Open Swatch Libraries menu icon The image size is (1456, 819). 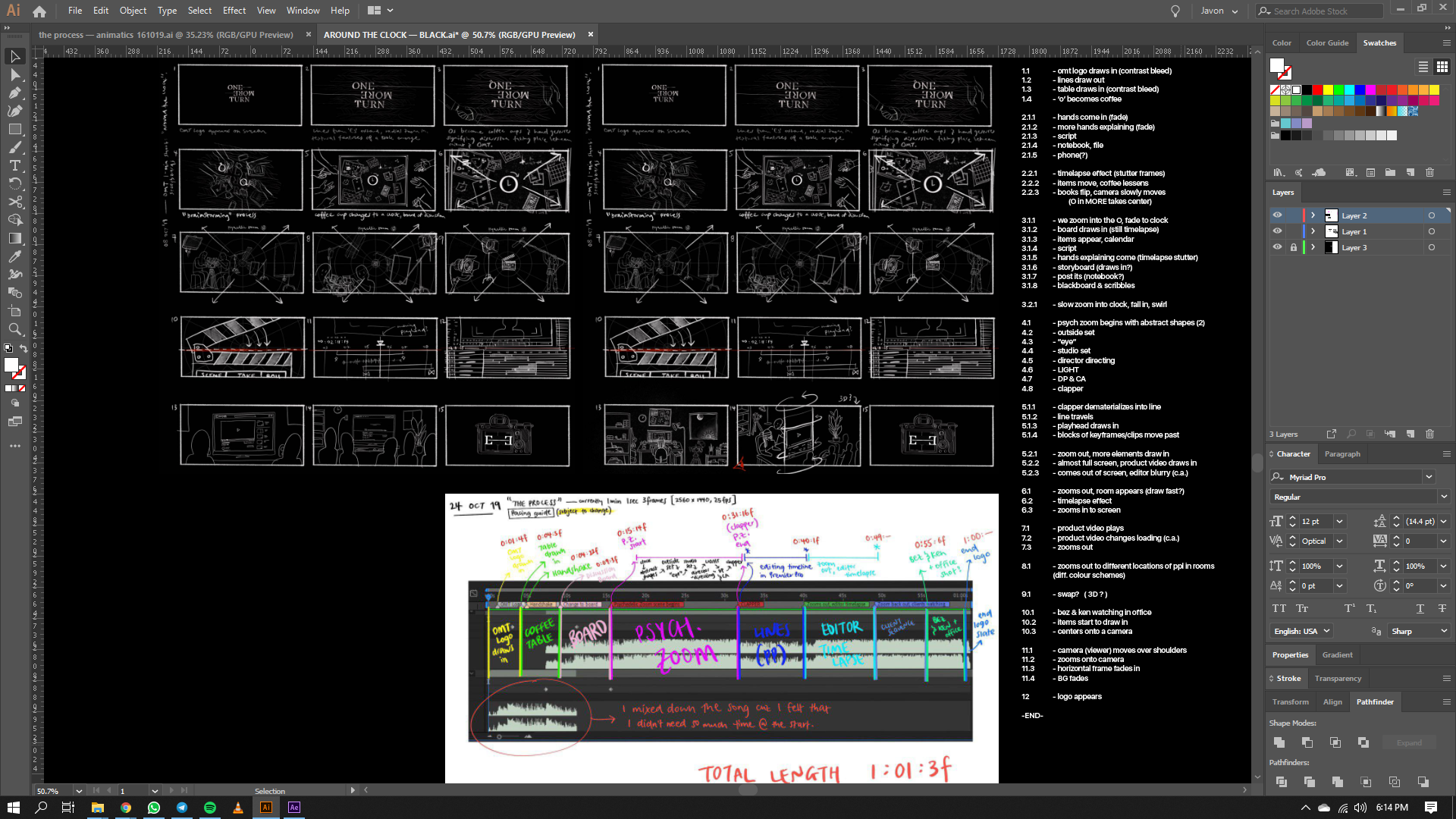[x=1279, y=173]
